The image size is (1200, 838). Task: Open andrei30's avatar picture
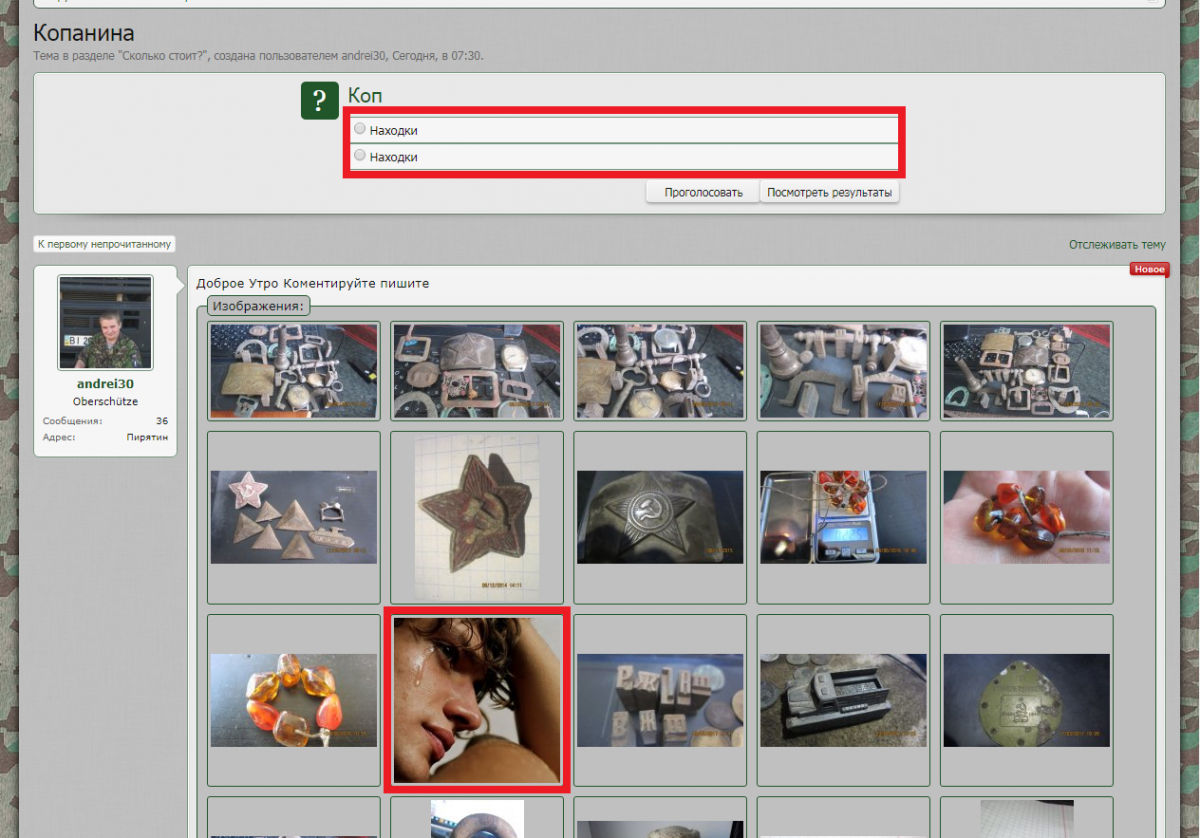[105, 323]
